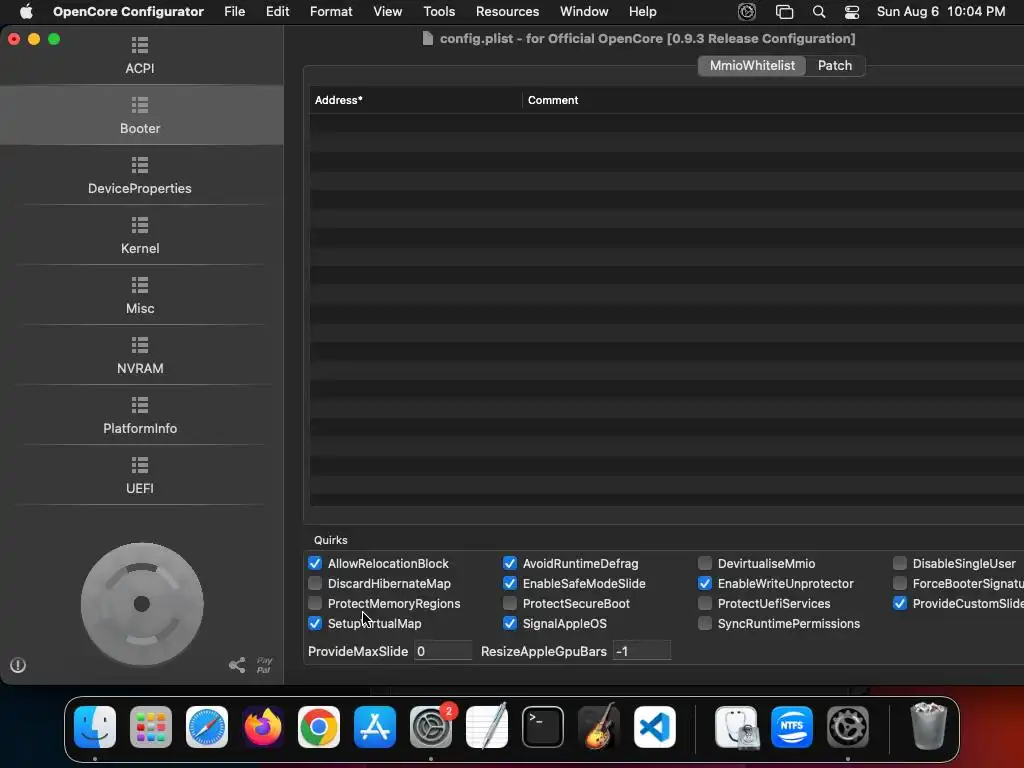Open OpenCore Configurator gear icon in Dock
This screenshot has height=768, width=1024.
pyautogui.click(x=848, y=727)
